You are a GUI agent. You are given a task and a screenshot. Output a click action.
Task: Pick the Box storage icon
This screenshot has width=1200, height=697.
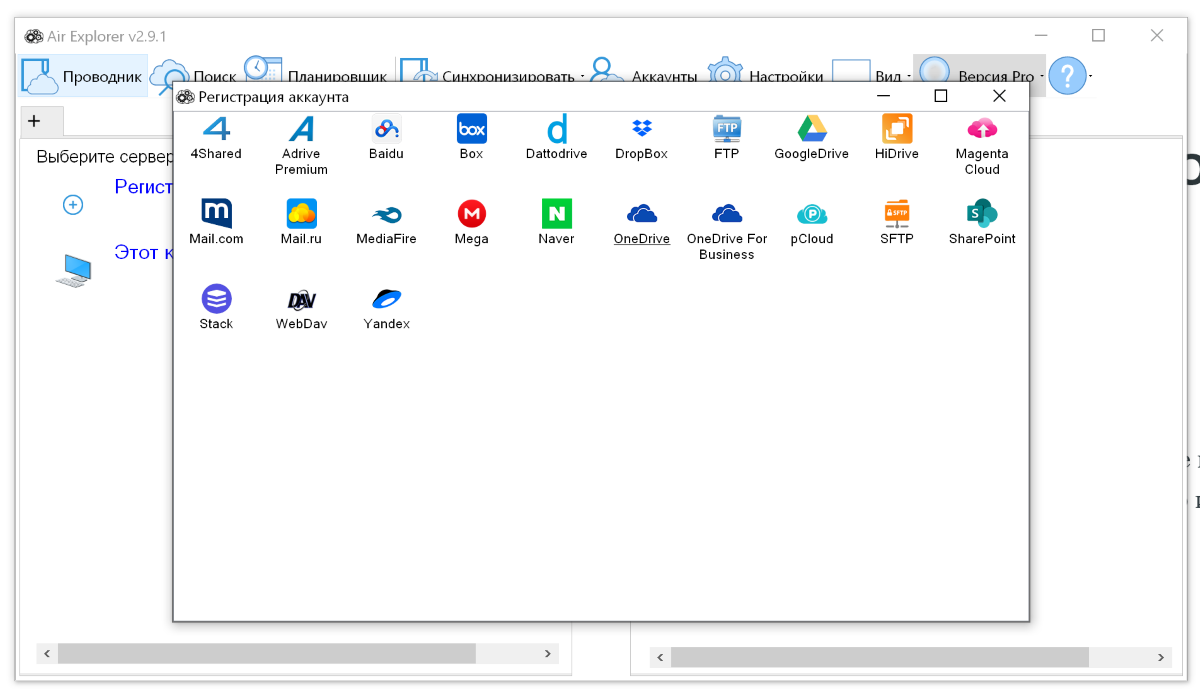[x=471, y=129]
